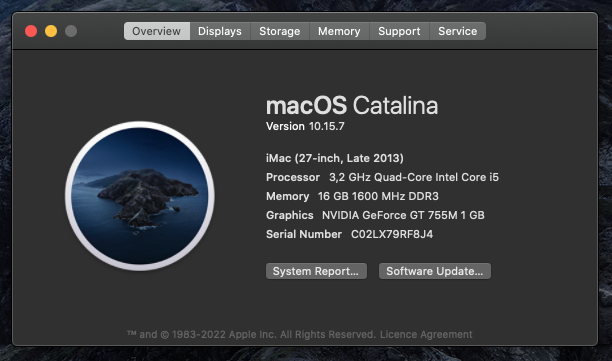Switch to the Memory tab
This screenshot has width=612, height=361.
pos(339,31)
